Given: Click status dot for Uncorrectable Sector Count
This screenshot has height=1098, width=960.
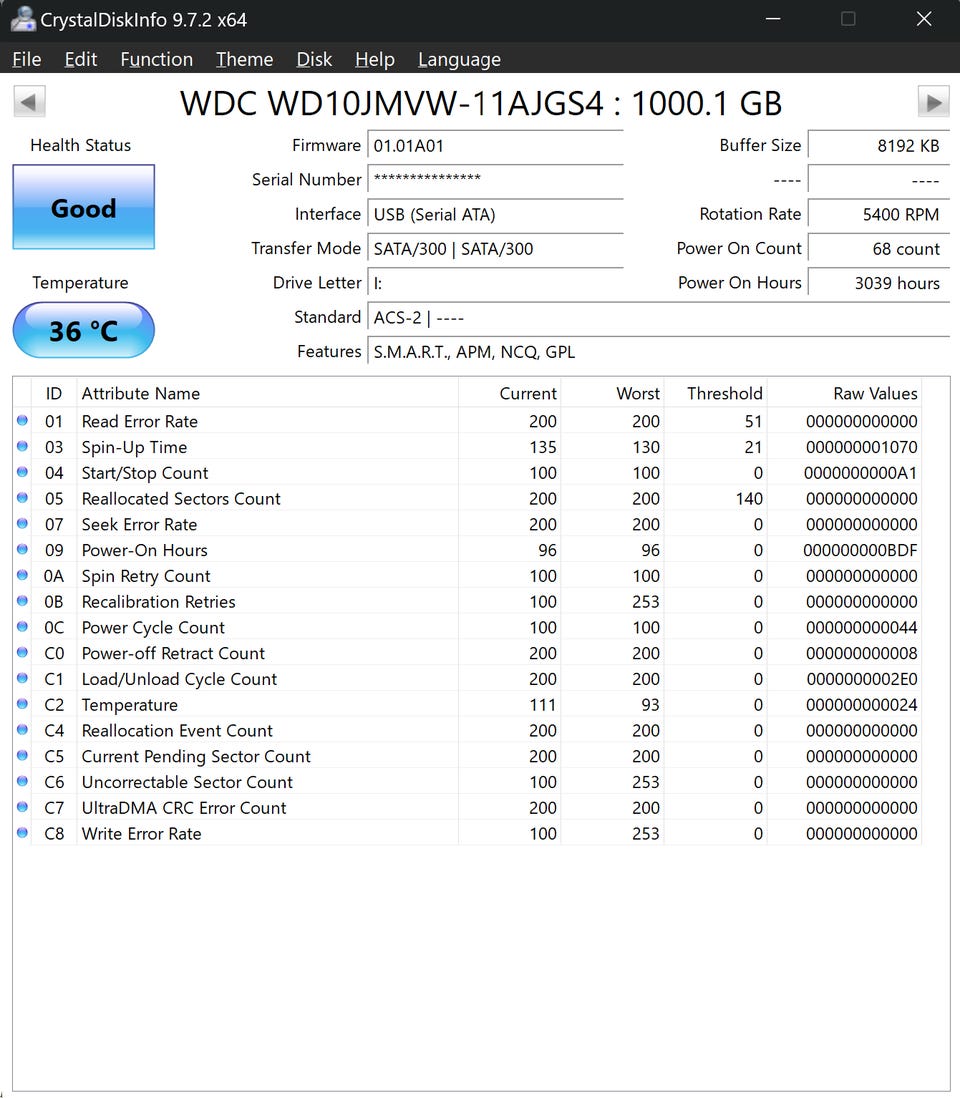Looking at the screenshot, I should coord(22,781).
